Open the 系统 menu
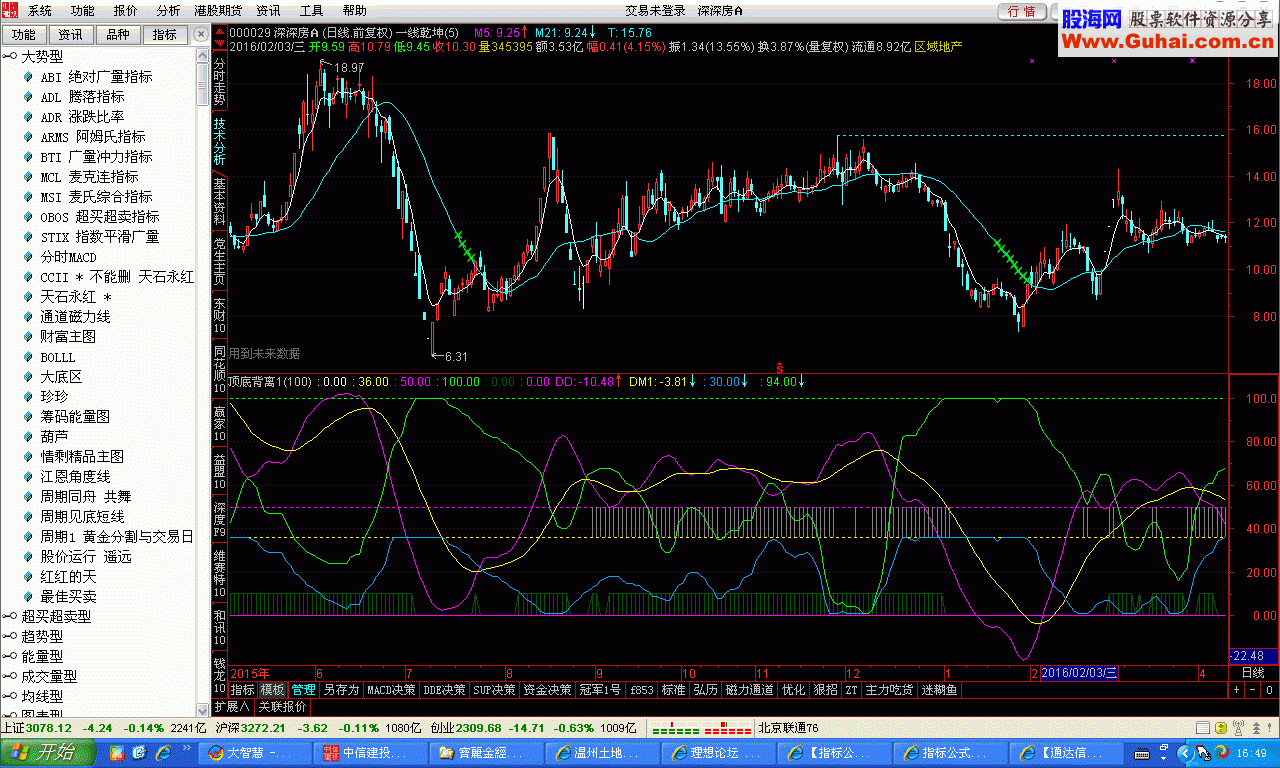 click(40, 11)
